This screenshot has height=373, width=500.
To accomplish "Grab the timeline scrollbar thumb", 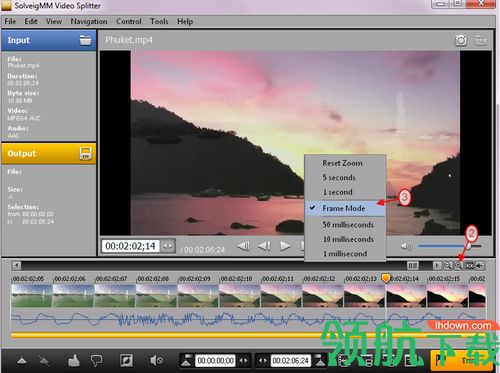I will pyautogui.click(x=413, y=266).
